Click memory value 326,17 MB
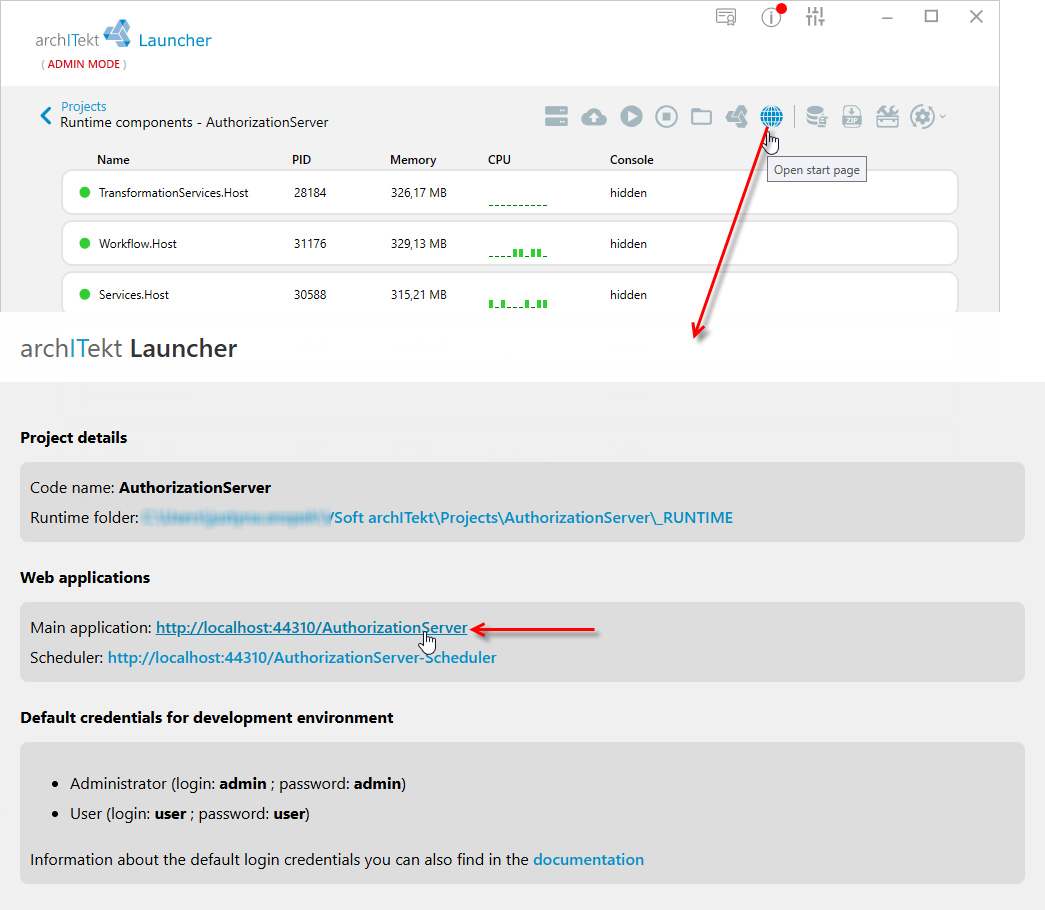This screenshot has width=1045, height=910. pyautogui.click(x=419, y=193)
